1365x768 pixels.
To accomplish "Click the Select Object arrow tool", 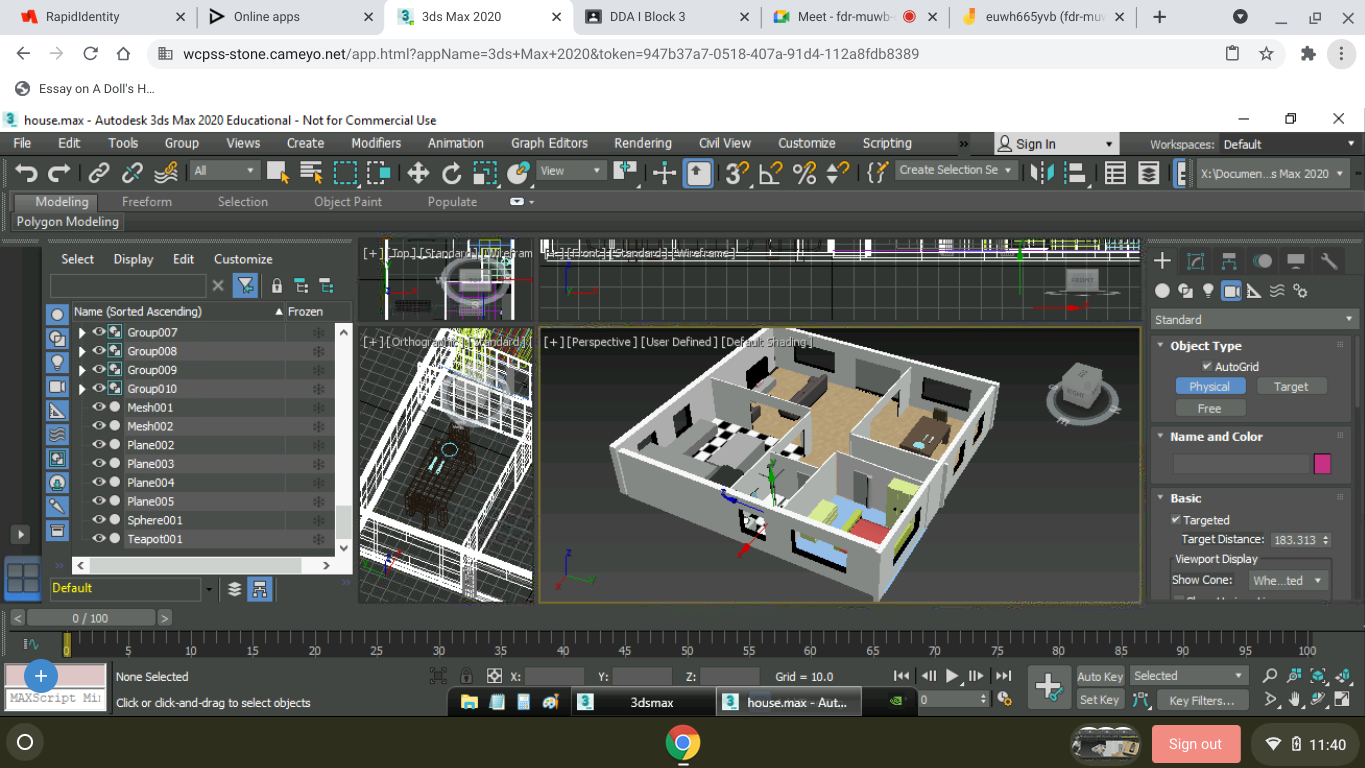I will (278, 172).
